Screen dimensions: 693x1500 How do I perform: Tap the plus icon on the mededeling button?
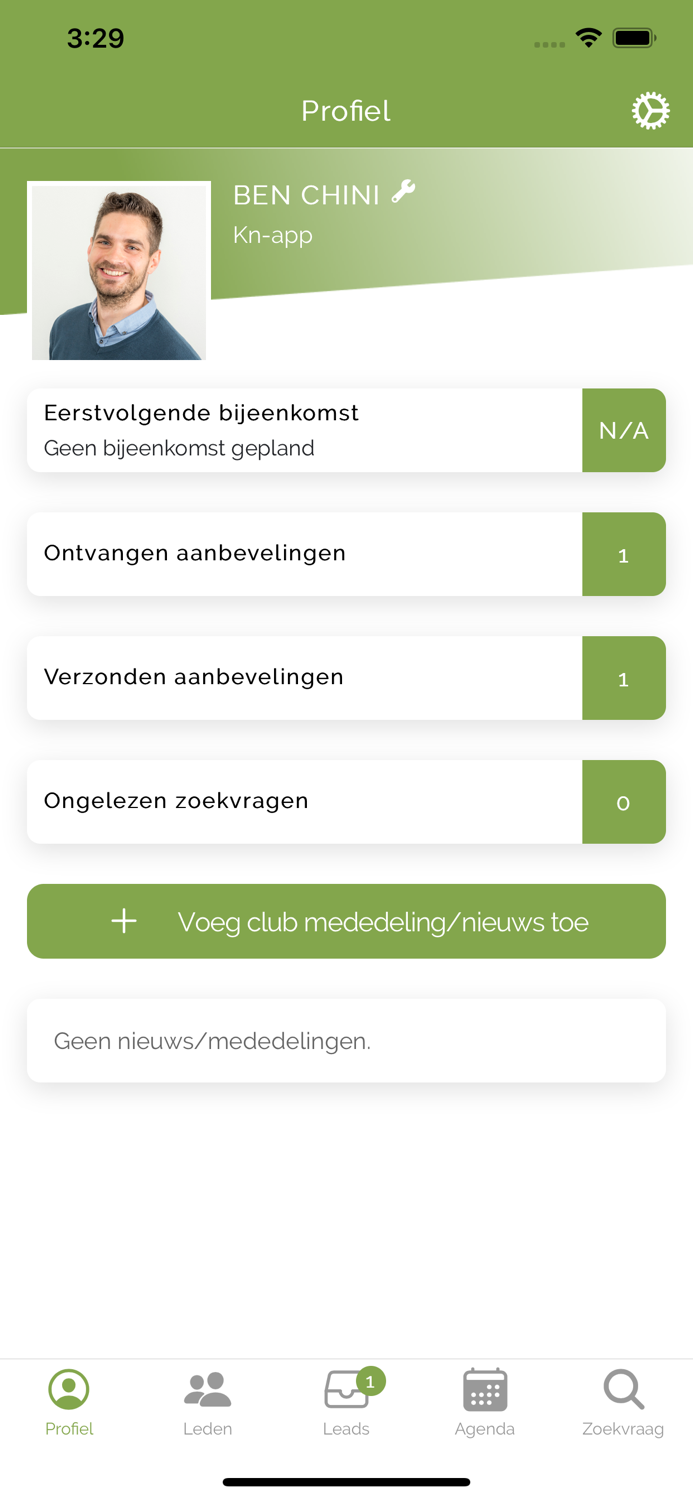click(x=123, y=921)
